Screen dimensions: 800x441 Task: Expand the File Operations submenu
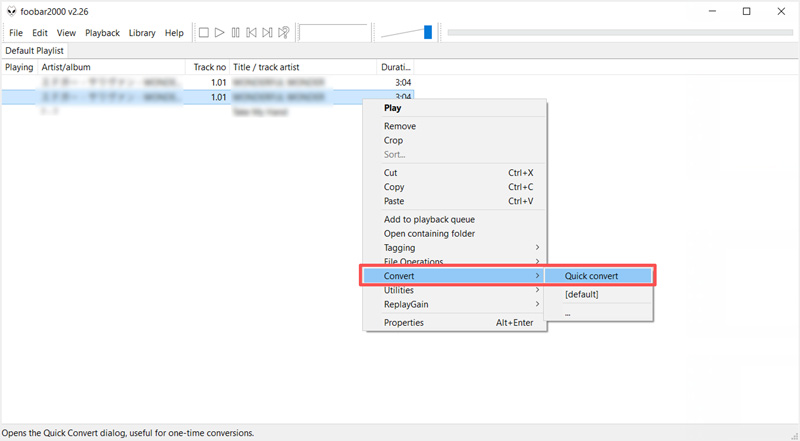click(454, 261)
